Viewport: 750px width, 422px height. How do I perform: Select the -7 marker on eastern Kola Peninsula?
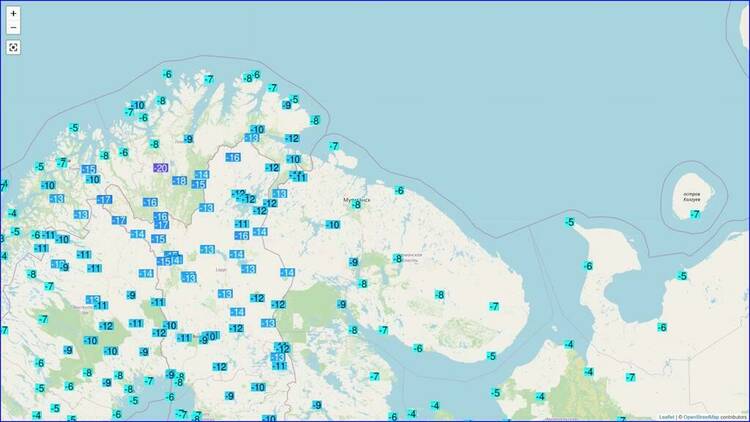coord(494,306)
